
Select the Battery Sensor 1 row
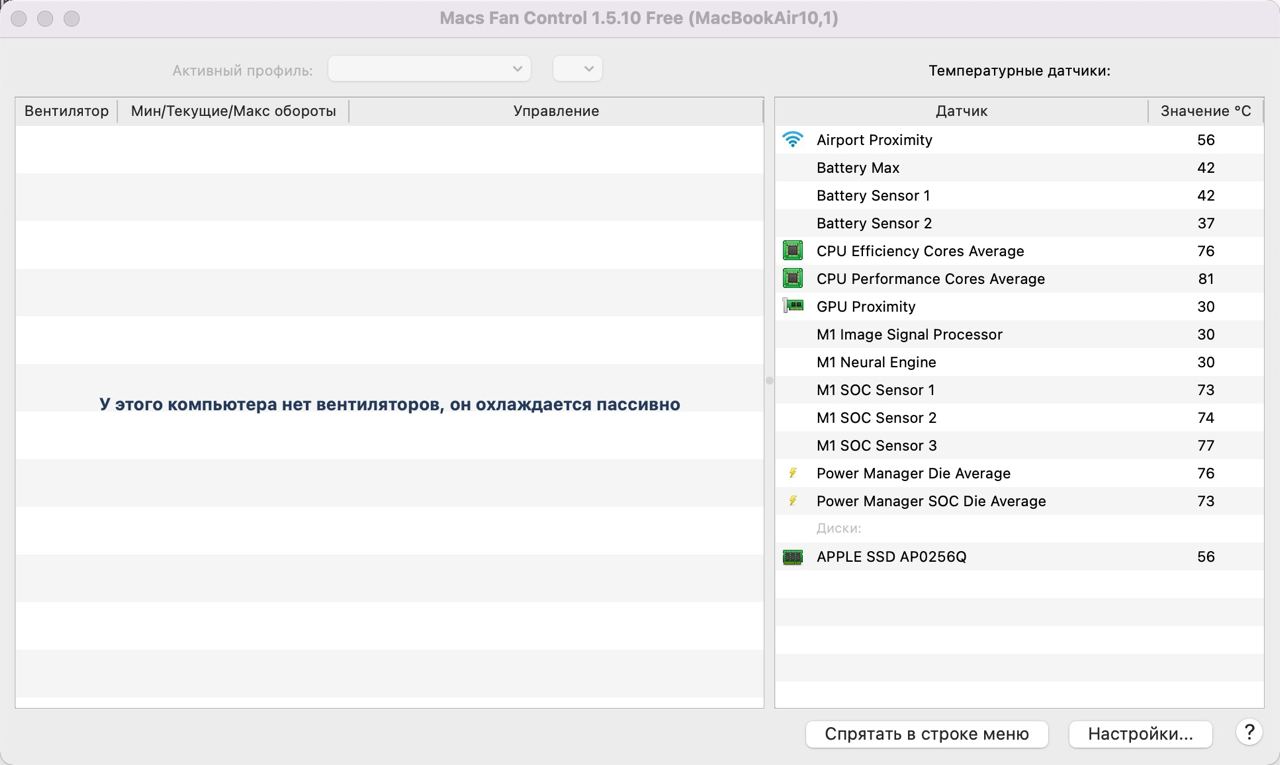pos(1019,196)
